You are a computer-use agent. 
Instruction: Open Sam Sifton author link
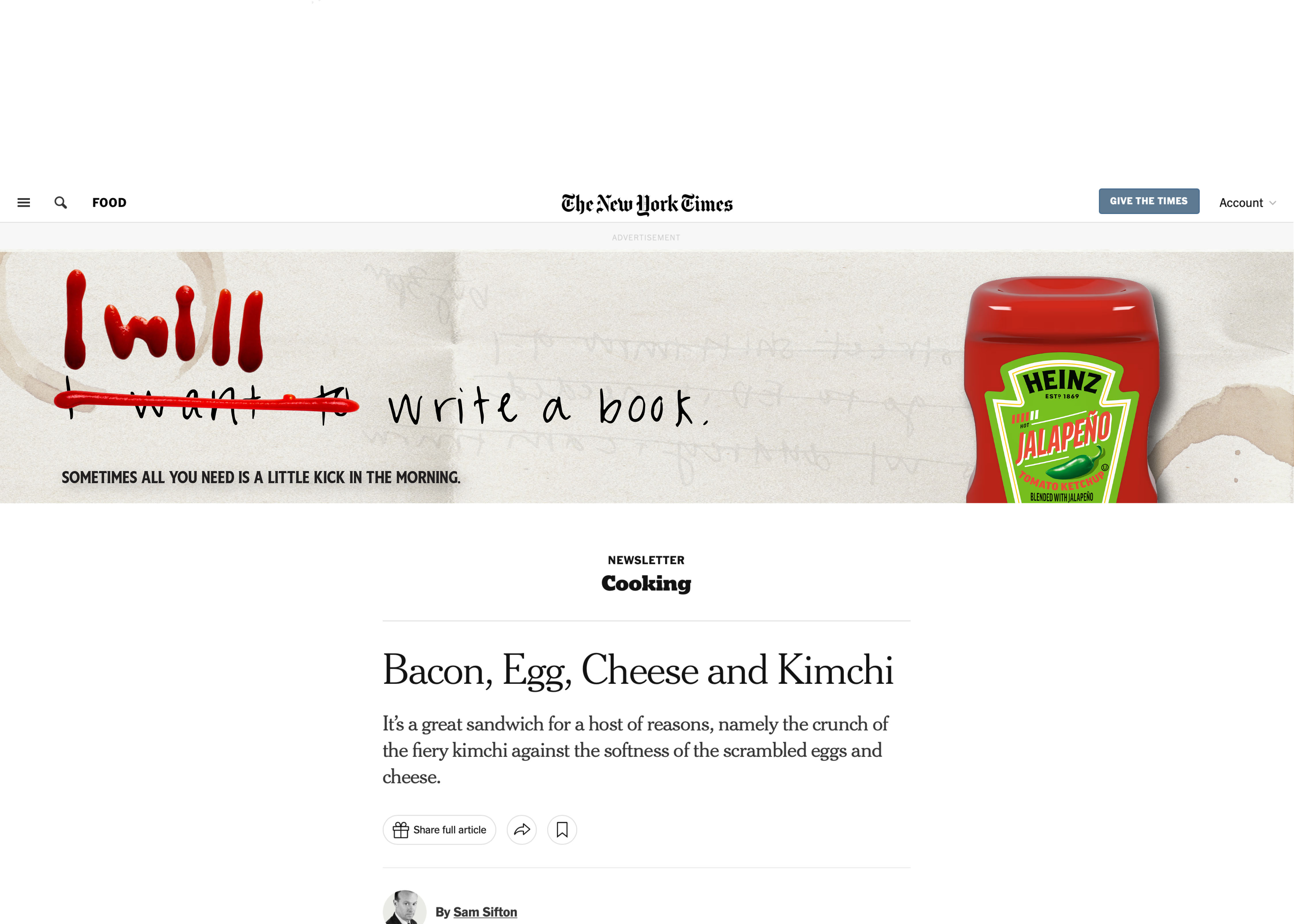485,912
